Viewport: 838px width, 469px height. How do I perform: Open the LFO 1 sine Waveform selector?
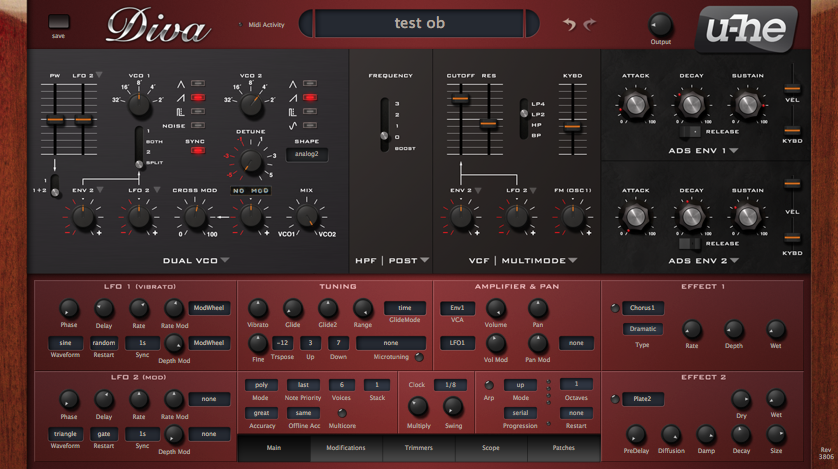pos(65,343)
